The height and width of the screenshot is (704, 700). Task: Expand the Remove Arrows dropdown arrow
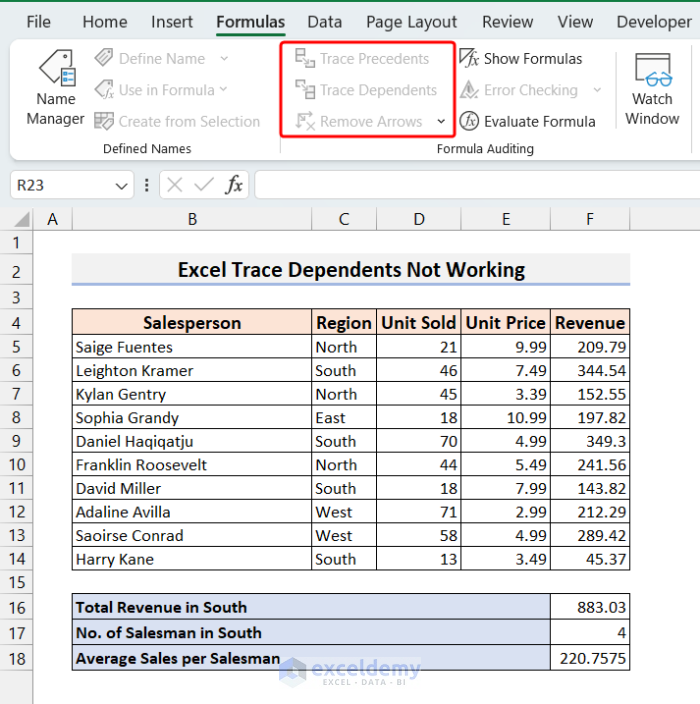441,121
